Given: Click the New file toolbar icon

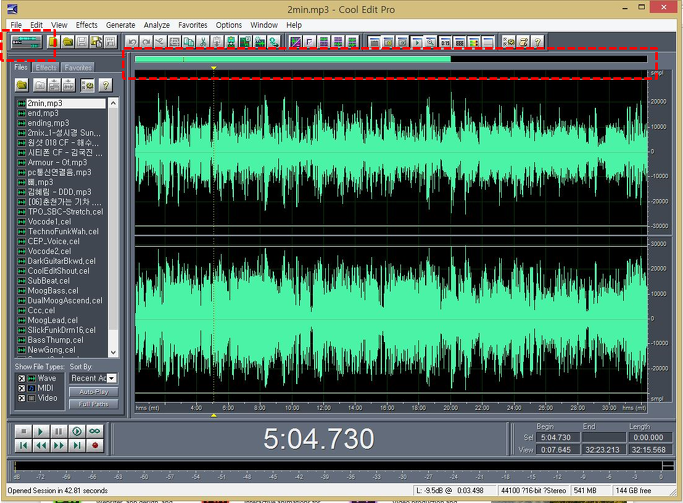Looking at the screenshot, I should (53, 42).
